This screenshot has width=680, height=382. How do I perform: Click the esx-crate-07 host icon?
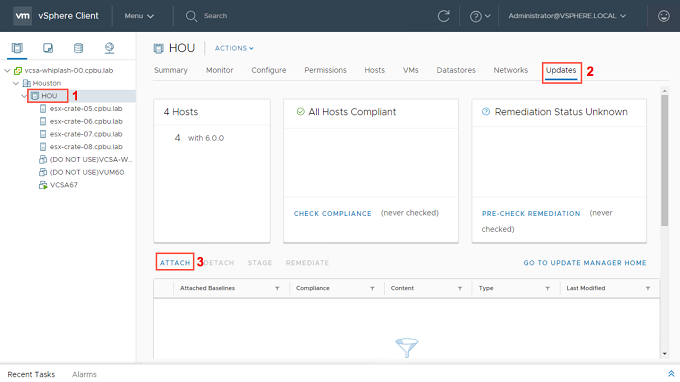coord(43,134)
